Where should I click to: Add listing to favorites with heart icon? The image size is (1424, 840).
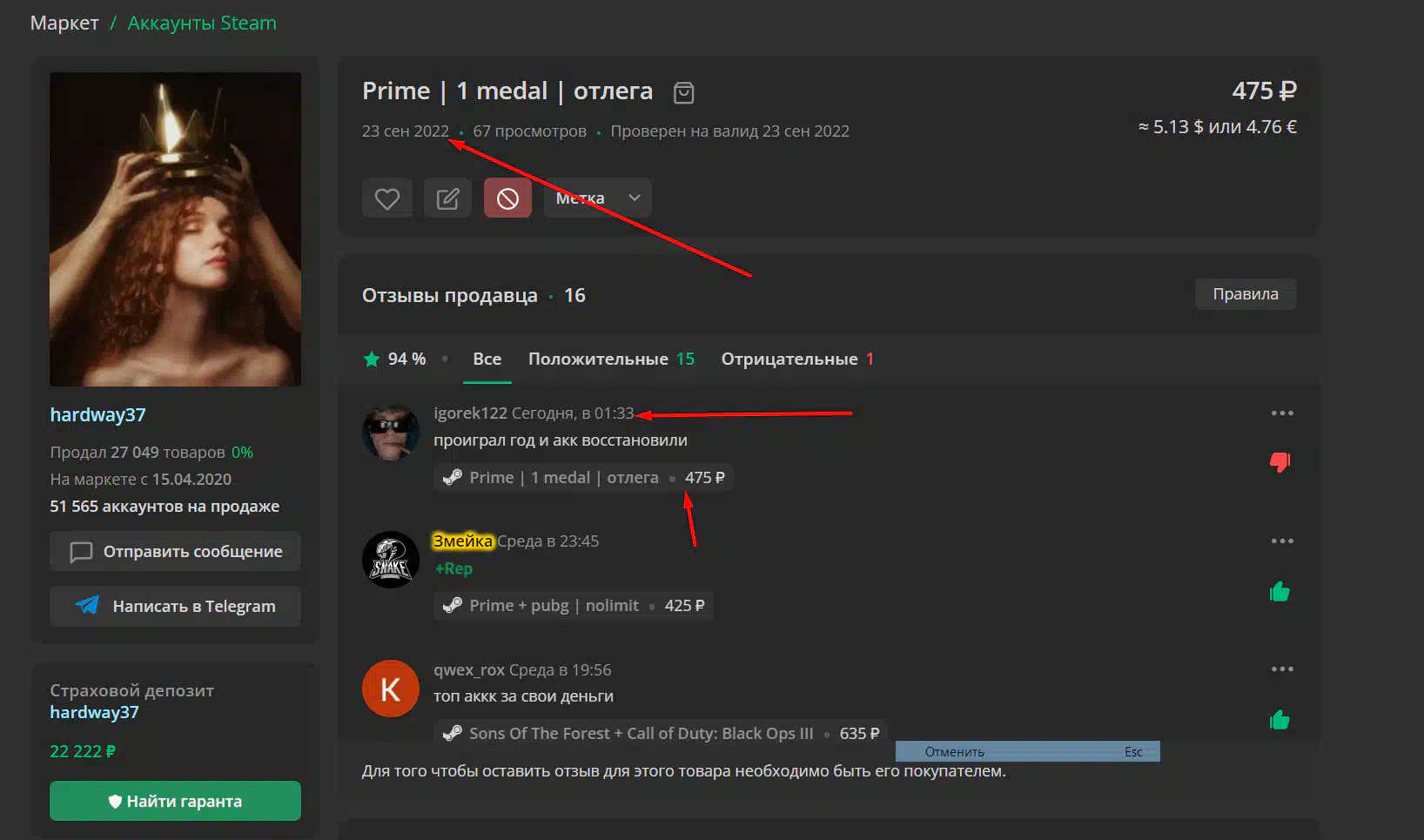[387, 198]
